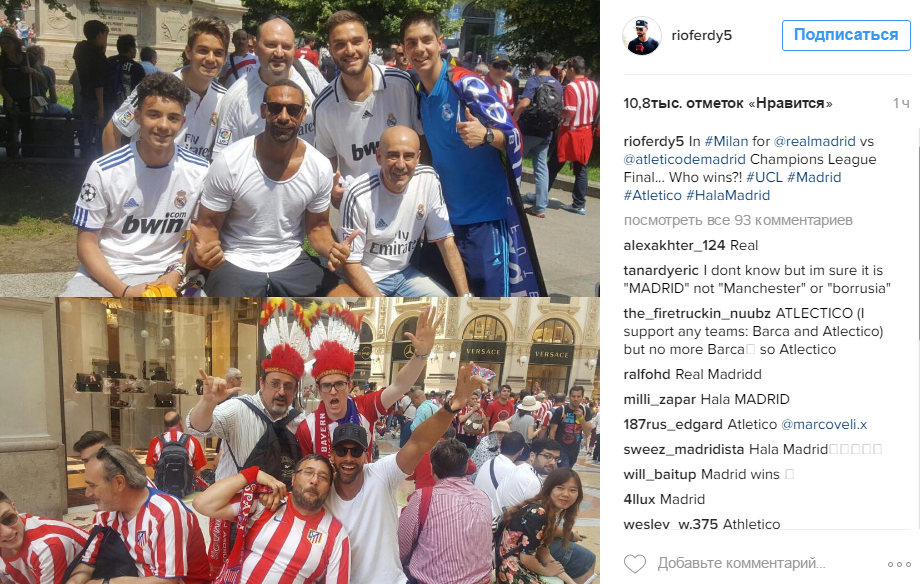The image size is (920, 584).
Task: Click the heart like icon
Action: 634,563
